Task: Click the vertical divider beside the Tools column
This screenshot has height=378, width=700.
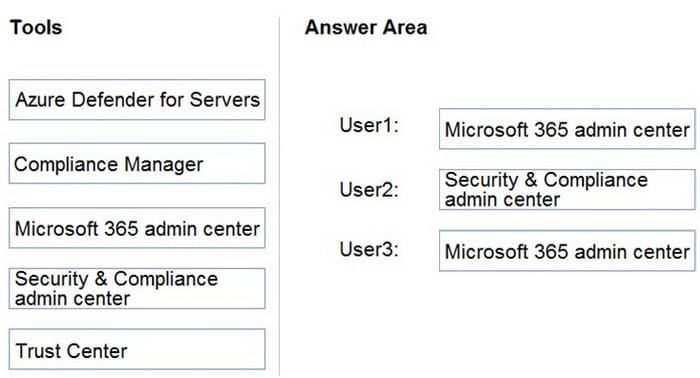Action: [279, 196]
